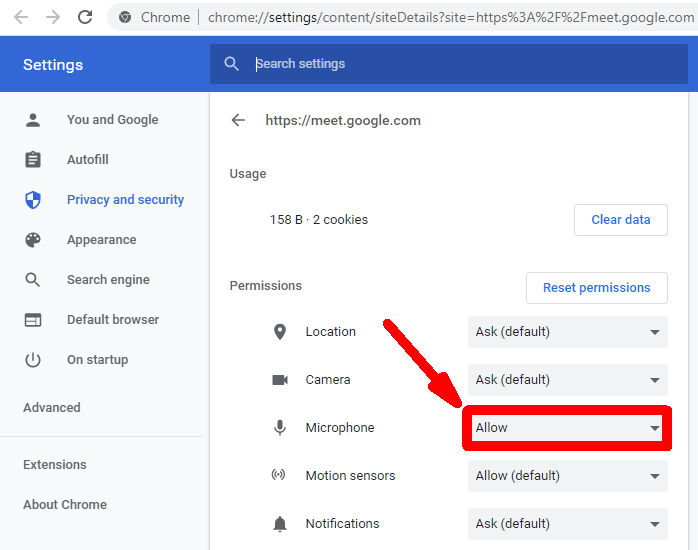
Task: Click the back arrow beside https://meet.google.com
Action: [x=238, y=120]
